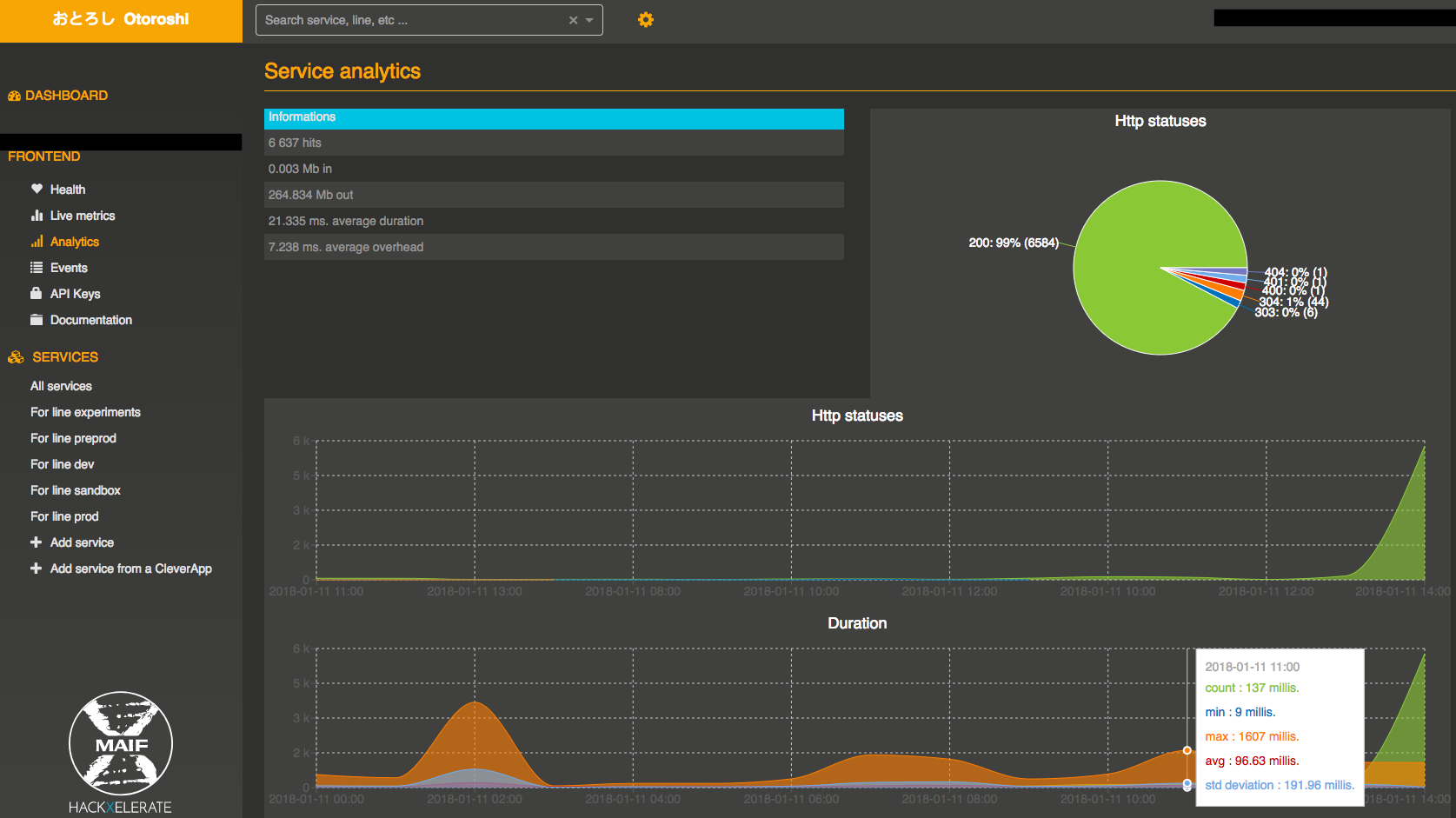Select Add service from a CleverApp
This screenshot has width=1456, height=818.
point(130,569)
